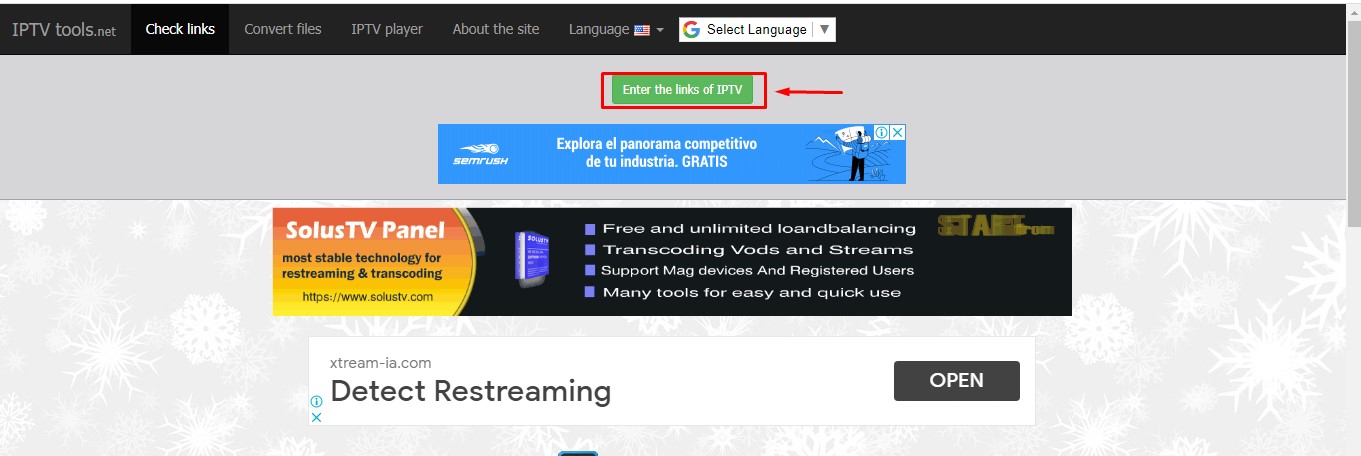
Task: Open About the site page
Action: click(x=496, y=29)
